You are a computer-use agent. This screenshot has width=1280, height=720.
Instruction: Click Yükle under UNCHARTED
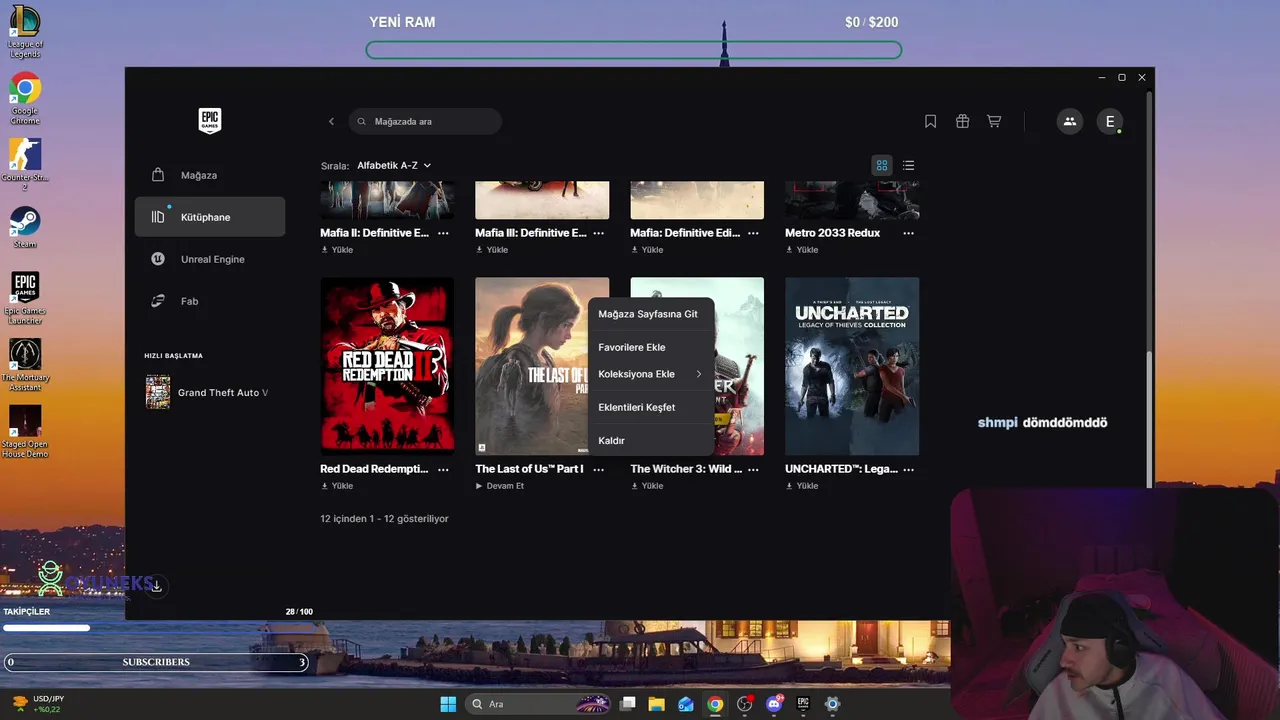(x=802, y=486)
